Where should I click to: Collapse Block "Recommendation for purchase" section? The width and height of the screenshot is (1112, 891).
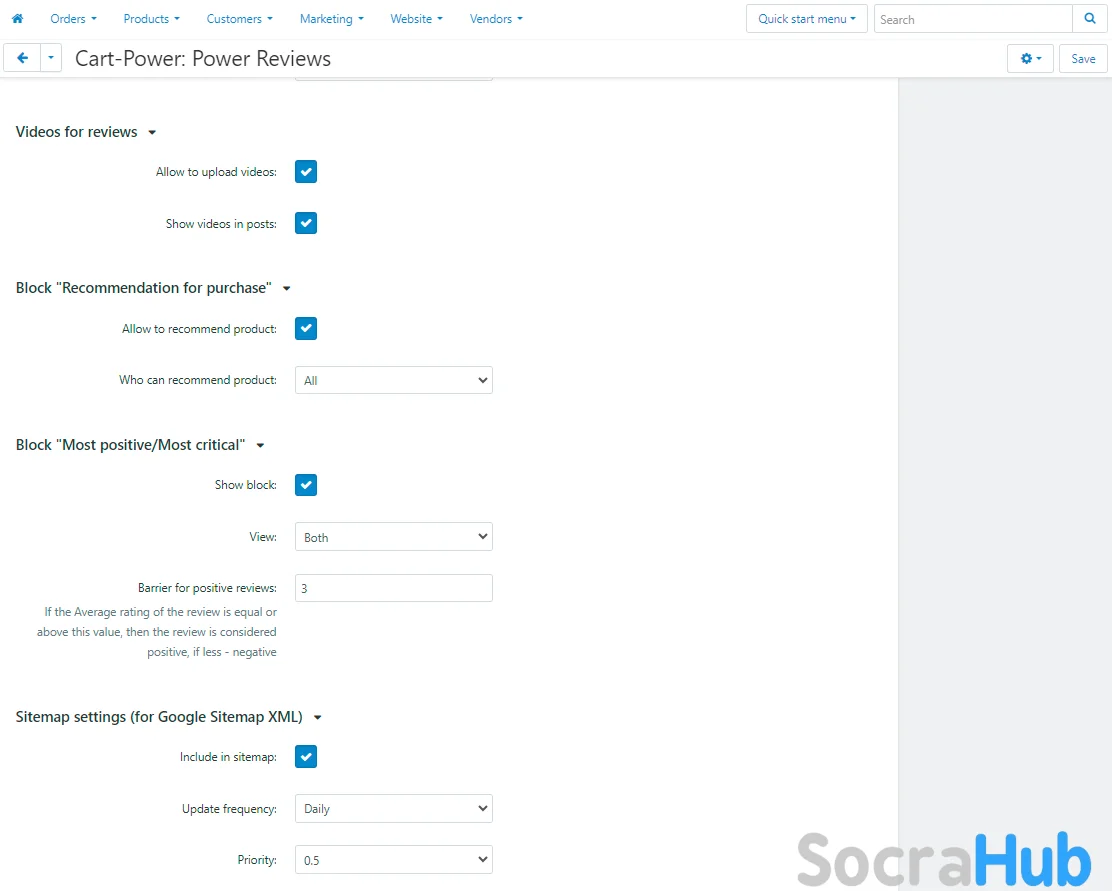(x=153, y=288)
